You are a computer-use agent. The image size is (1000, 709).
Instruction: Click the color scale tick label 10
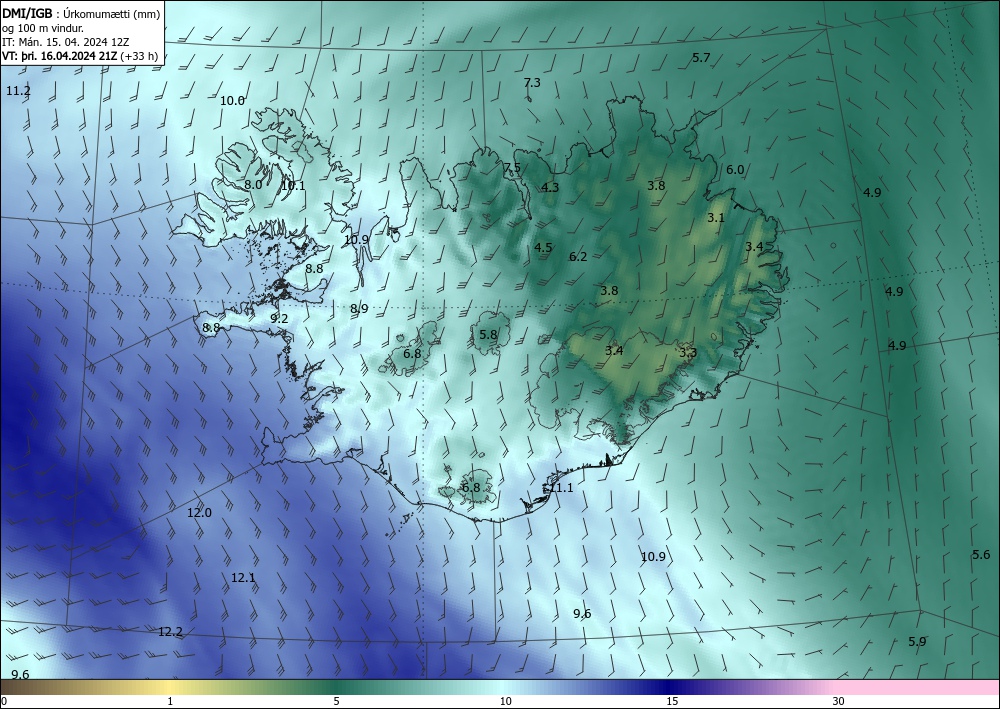coord(505,702)
